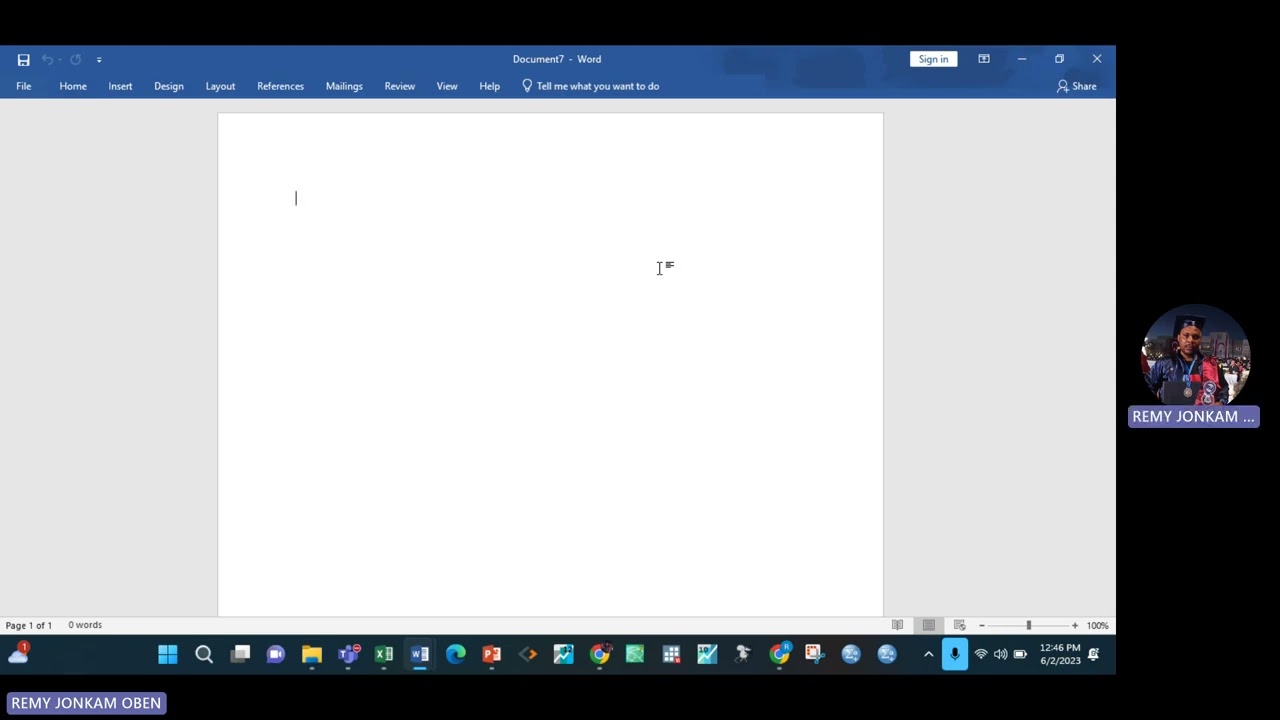The width and height of the screenshot is (1280, 720).
Task: Open the Review ribbon tab
Action: pyautogui.click(x=400, y=86)
